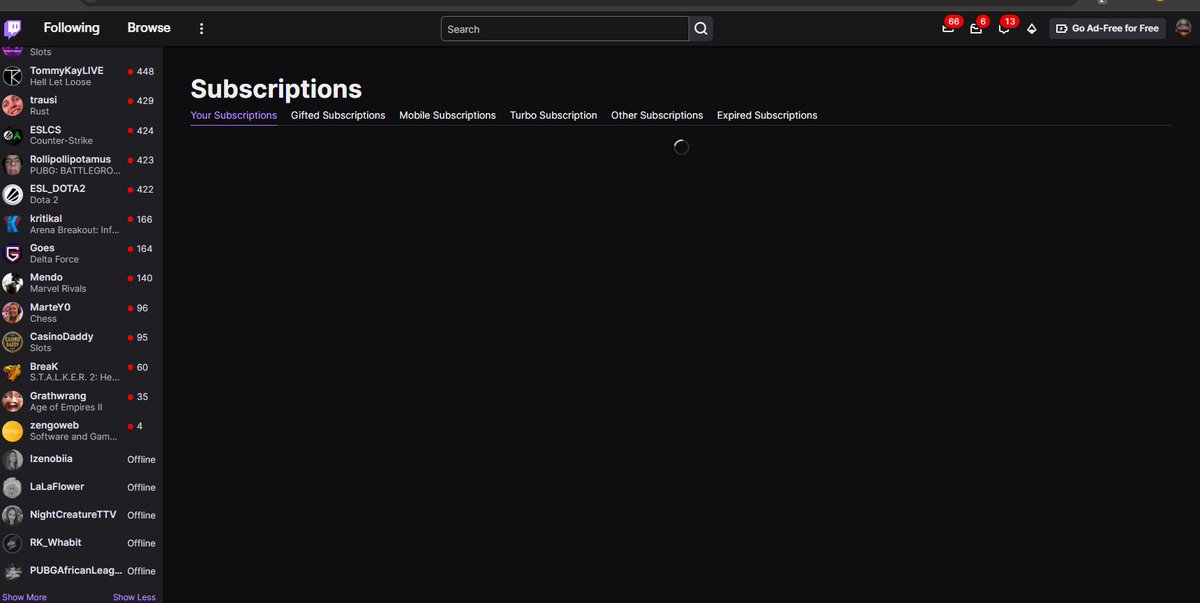Select zengoweb channel name

pyautogui.click(x=54, y=425)
